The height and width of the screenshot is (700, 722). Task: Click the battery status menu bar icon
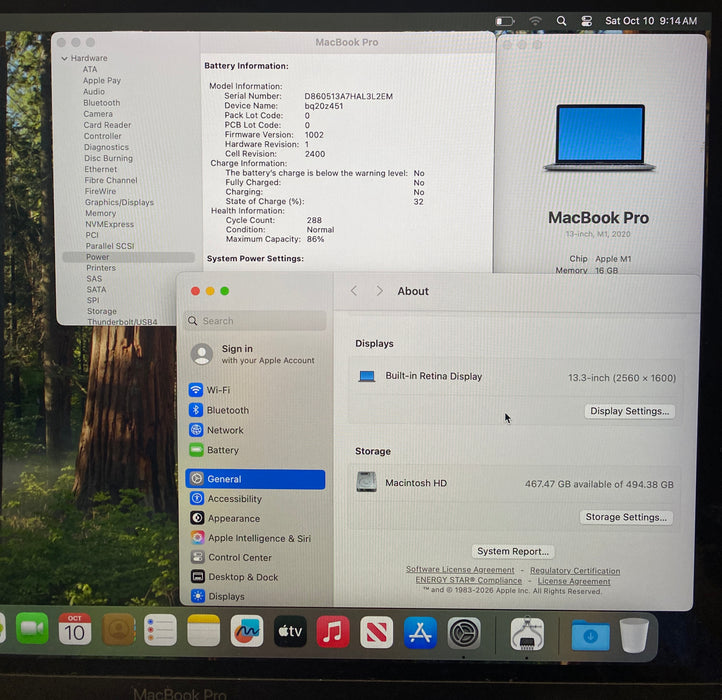[x=505, y=21]
